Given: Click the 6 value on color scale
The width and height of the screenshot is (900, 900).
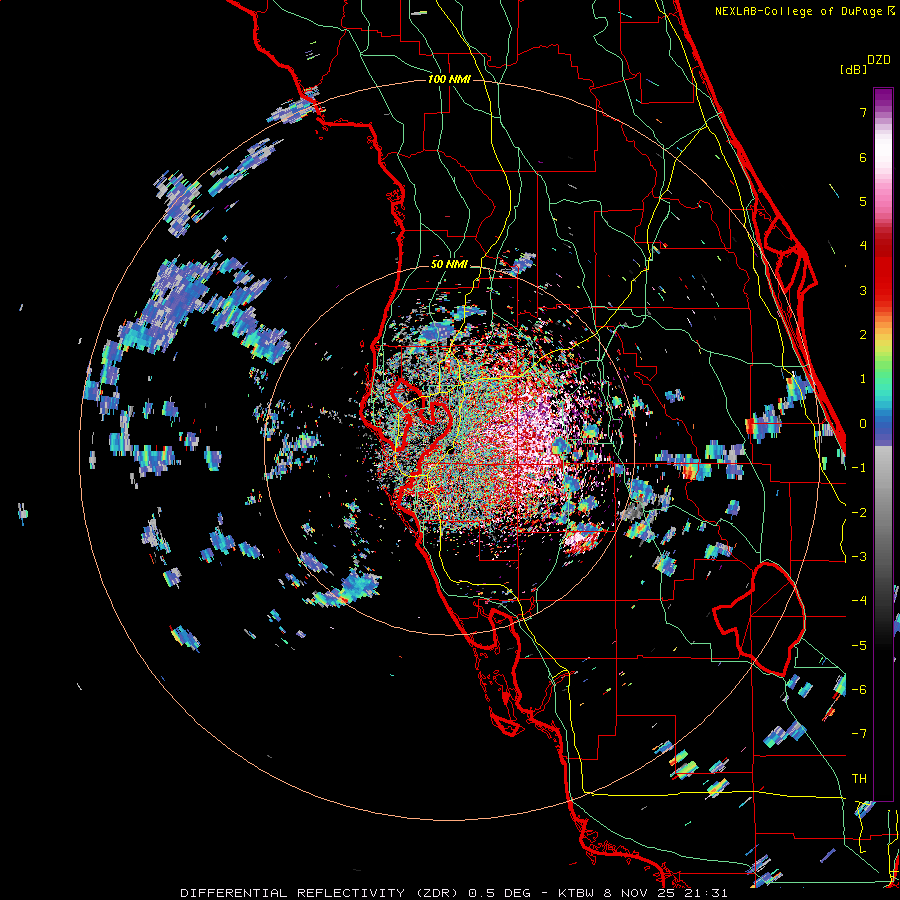Looking at the screenshot, I should (x=863, y=157).
